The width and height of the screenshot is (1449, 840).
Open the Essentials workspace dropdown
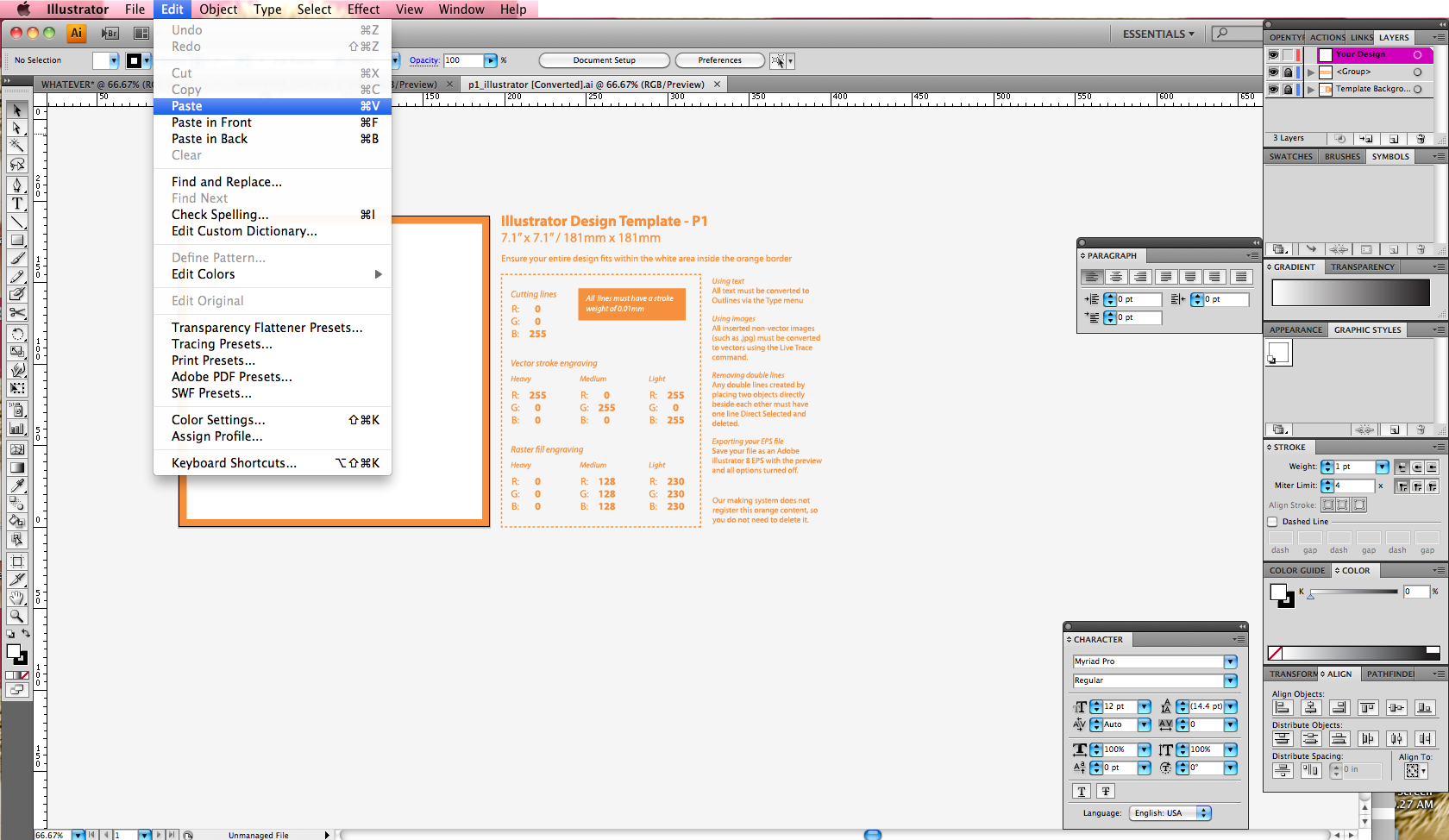click(1158, 34)
